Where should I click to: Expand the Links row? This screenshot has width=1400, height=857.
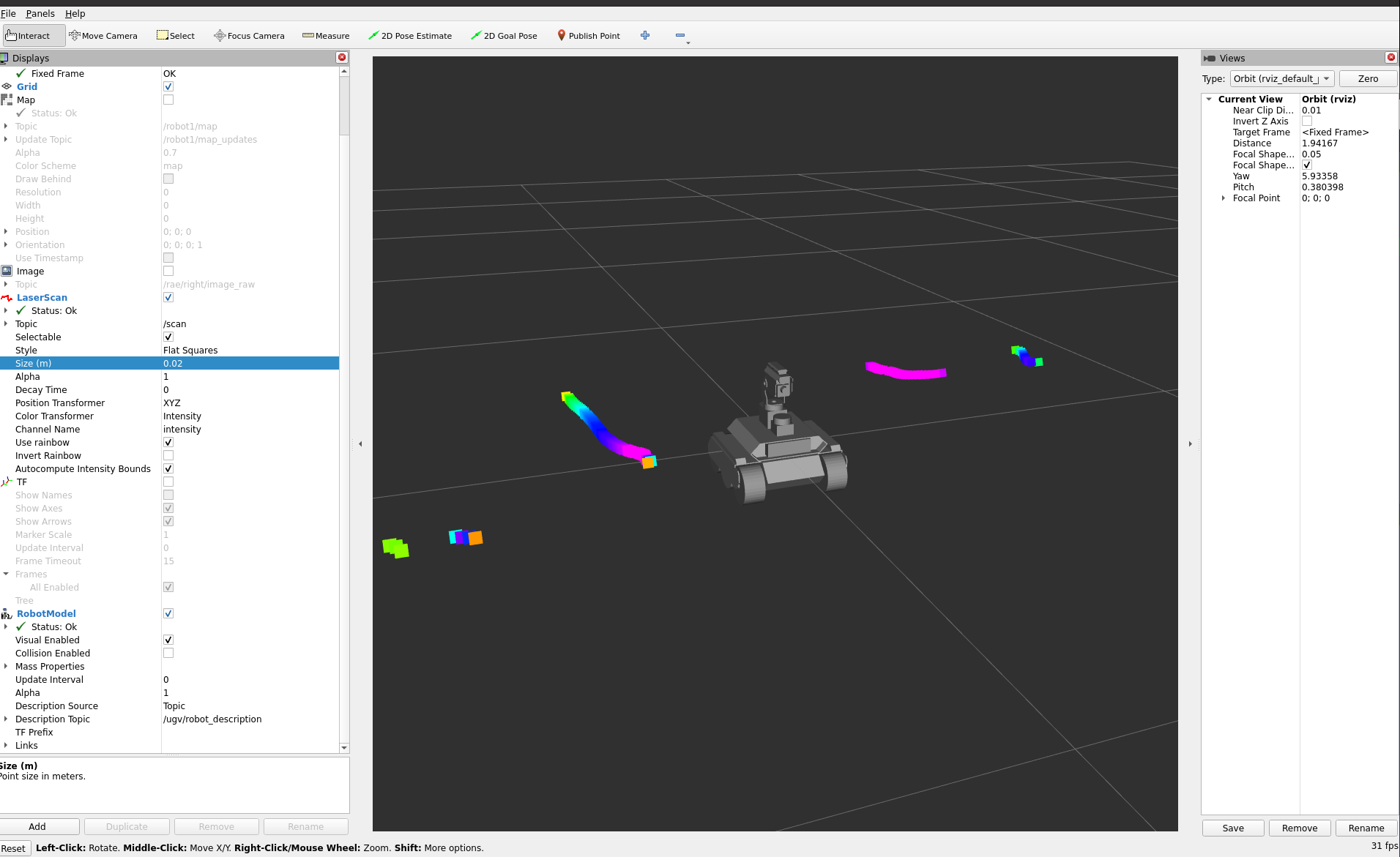click(x=6, y=745)
